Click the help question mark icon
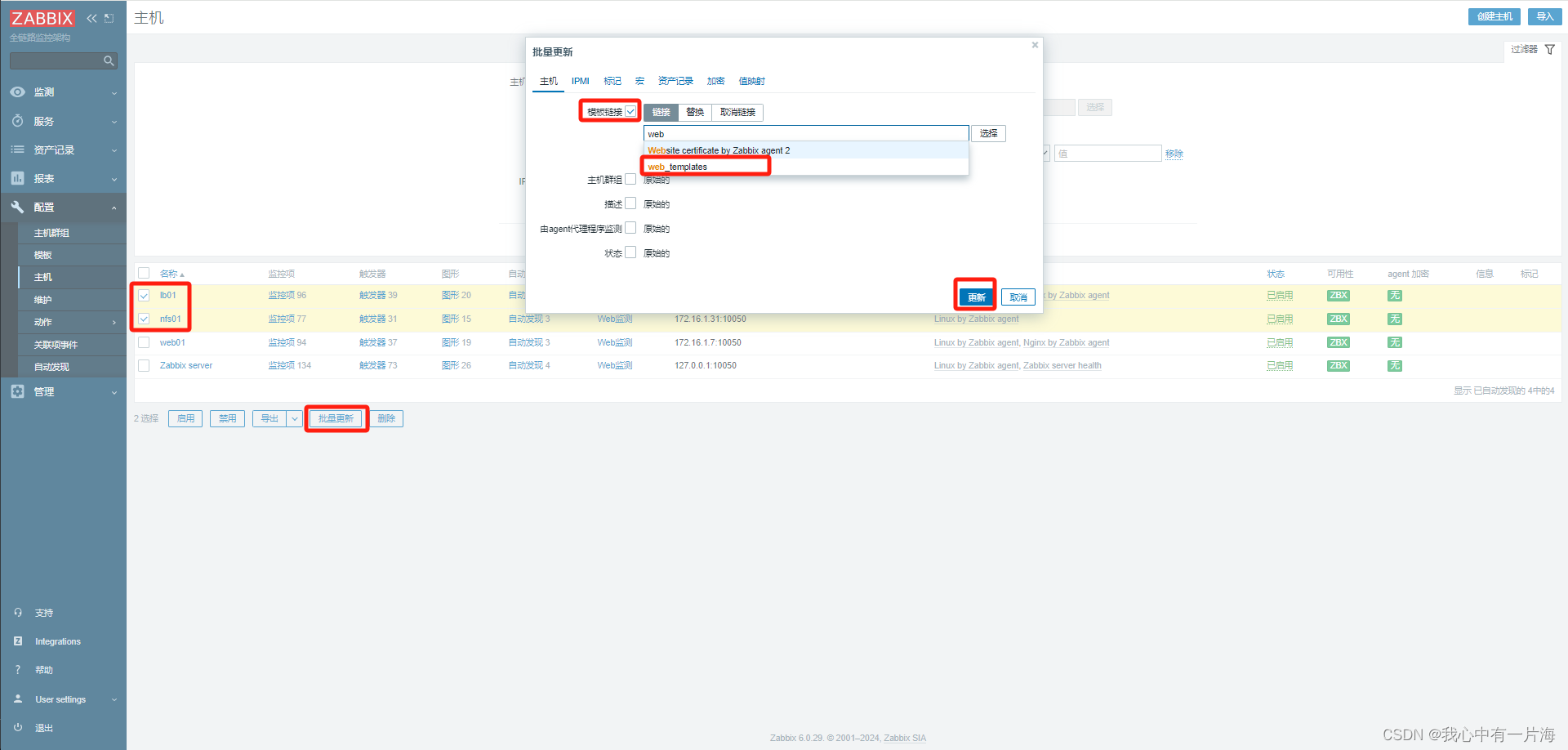 click(18, 670)
